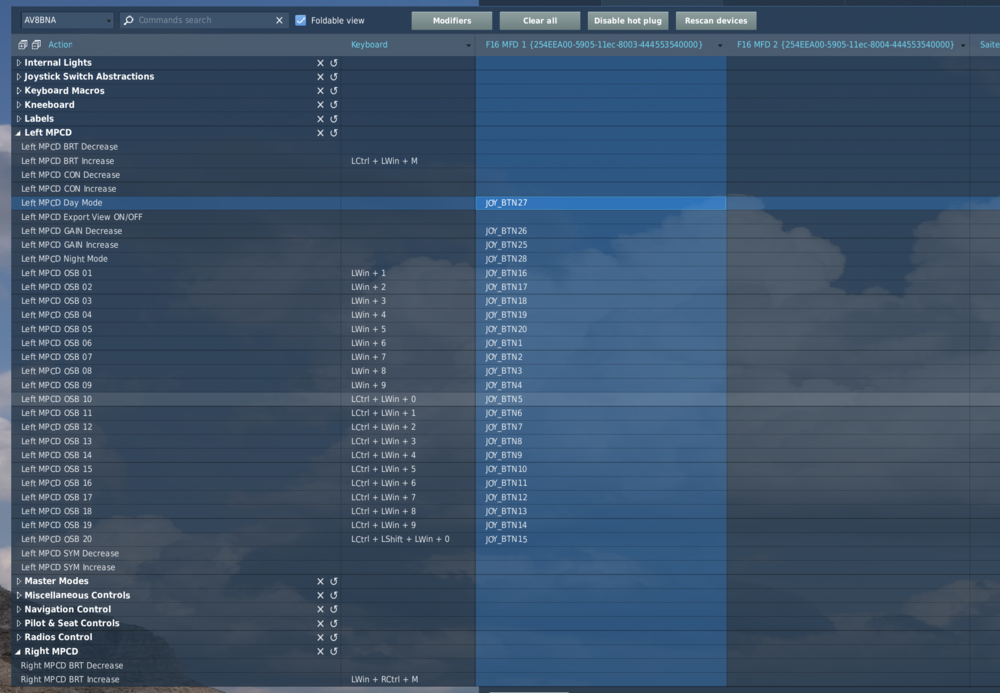Reset Labels category to default
The height and width of the screenshot is (693, 1000).
[334, 119]
